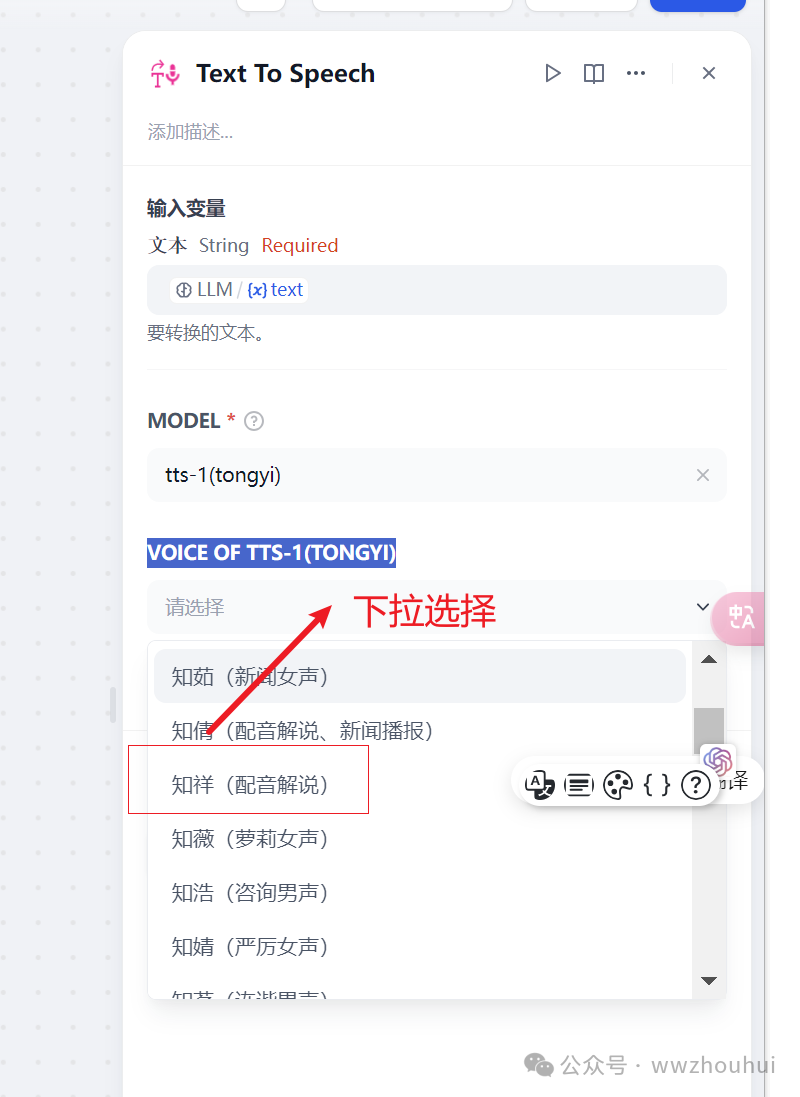This screenshot has width=800, height=1097.
Task: Select voice 知茹（新闻女声）
Action: click(x=420, y=677)
